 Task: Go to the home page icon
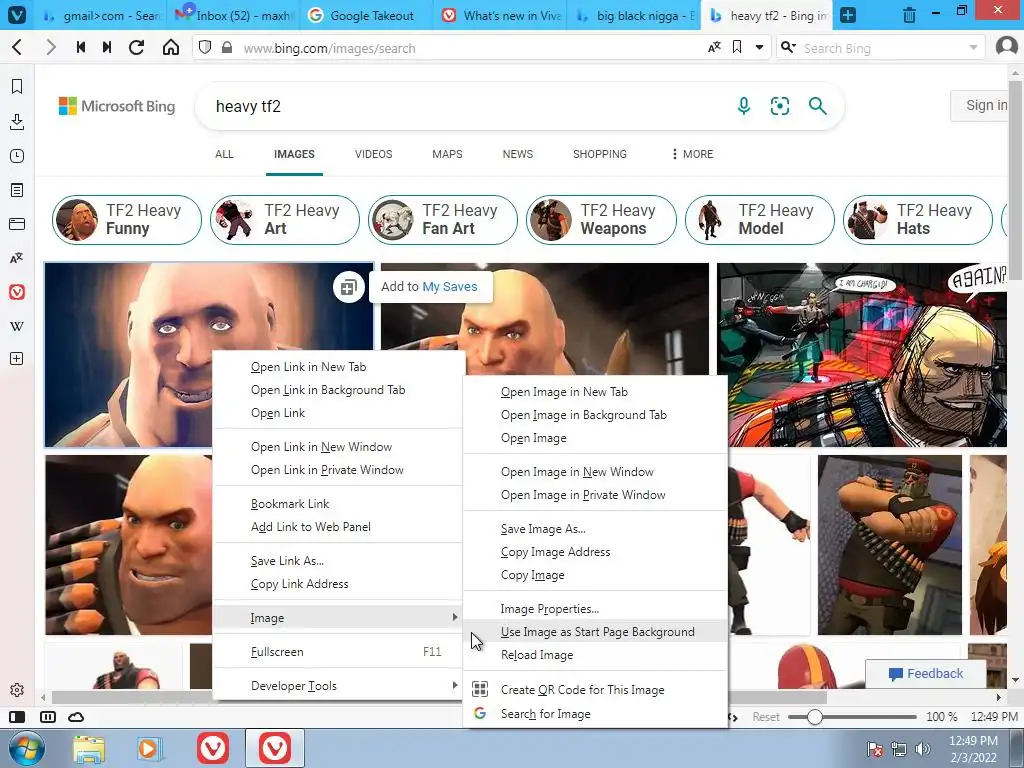point(170,47)
